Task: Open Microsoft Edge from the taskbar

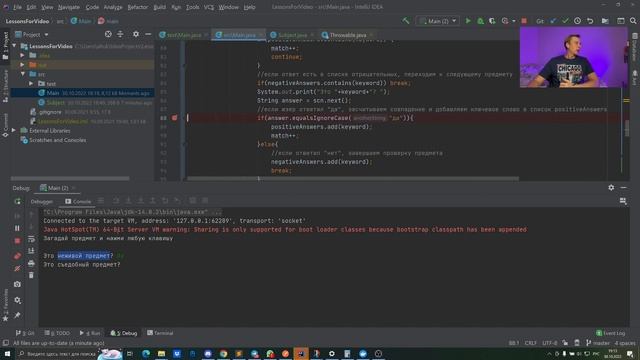Action: [146, 353]
